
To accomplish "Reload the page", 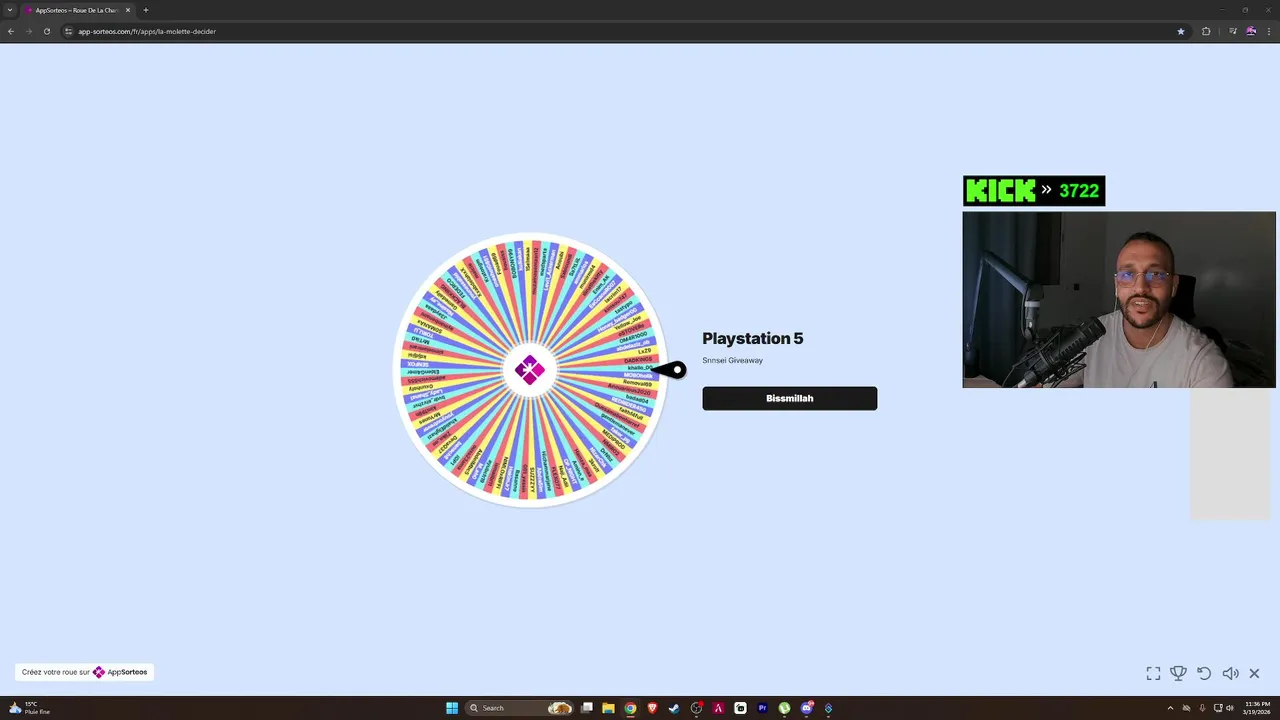I will coord(47,31).
